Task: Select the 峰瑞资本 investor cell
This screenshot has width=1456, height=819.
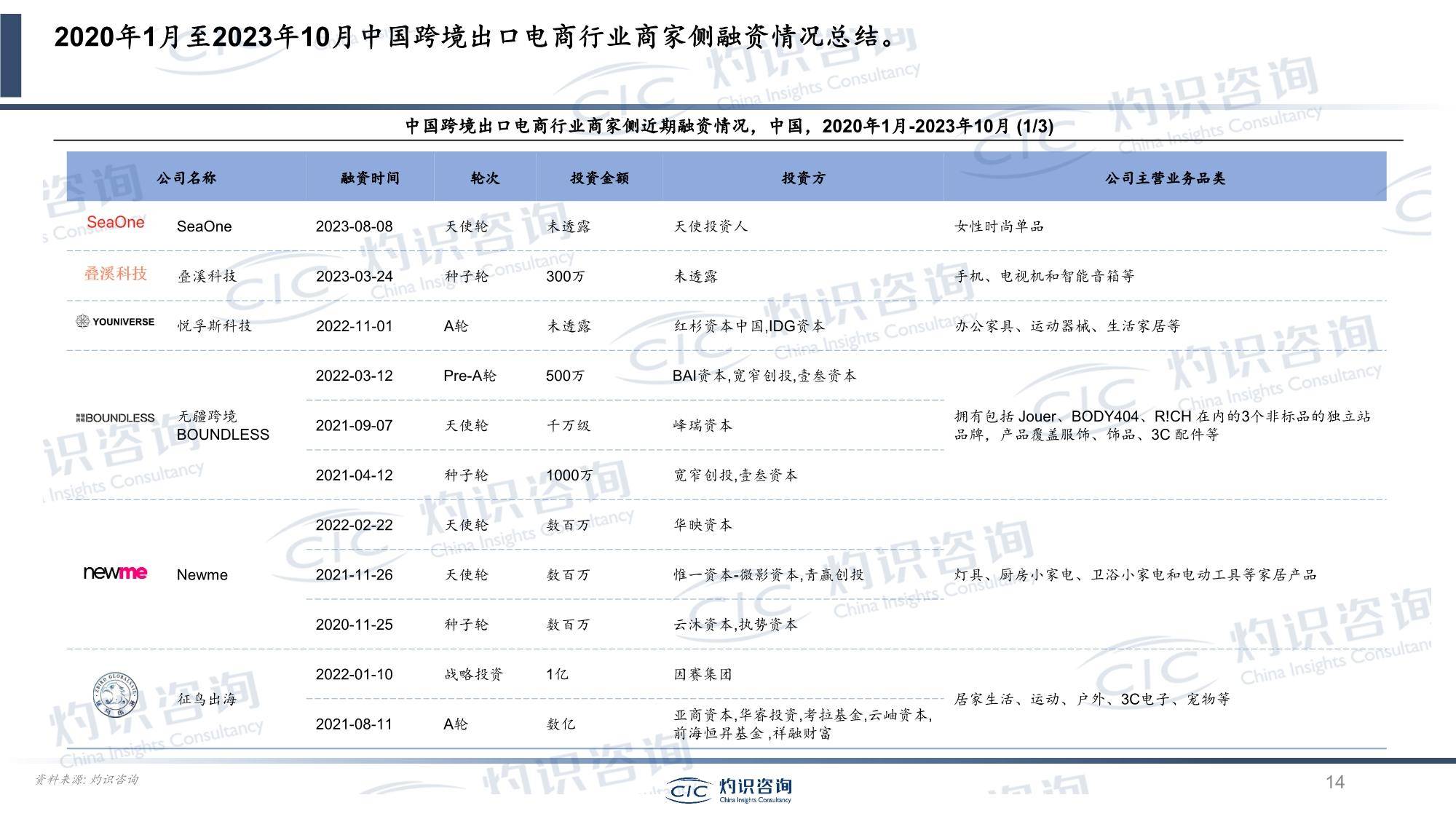Action: 703,425
